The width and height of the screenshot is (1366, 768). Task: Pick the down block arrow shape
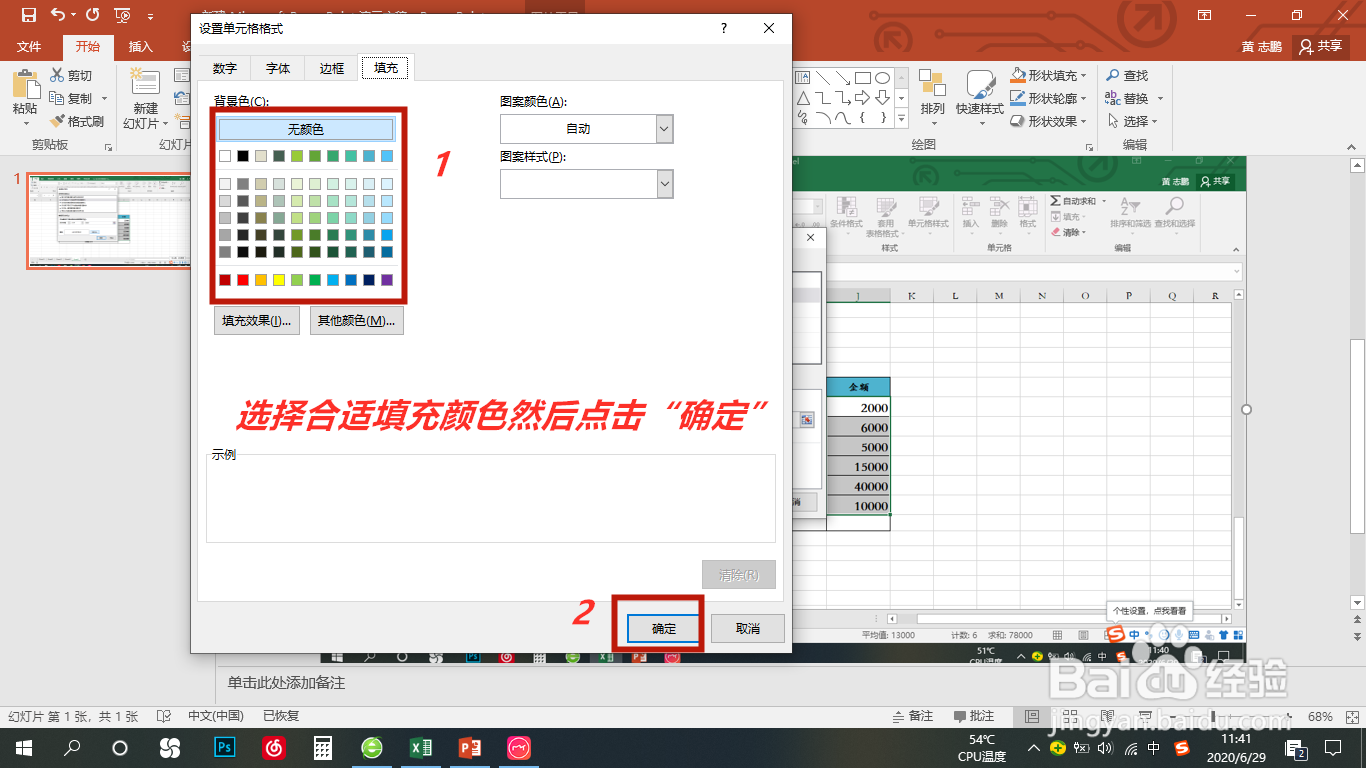click(882, 98)
